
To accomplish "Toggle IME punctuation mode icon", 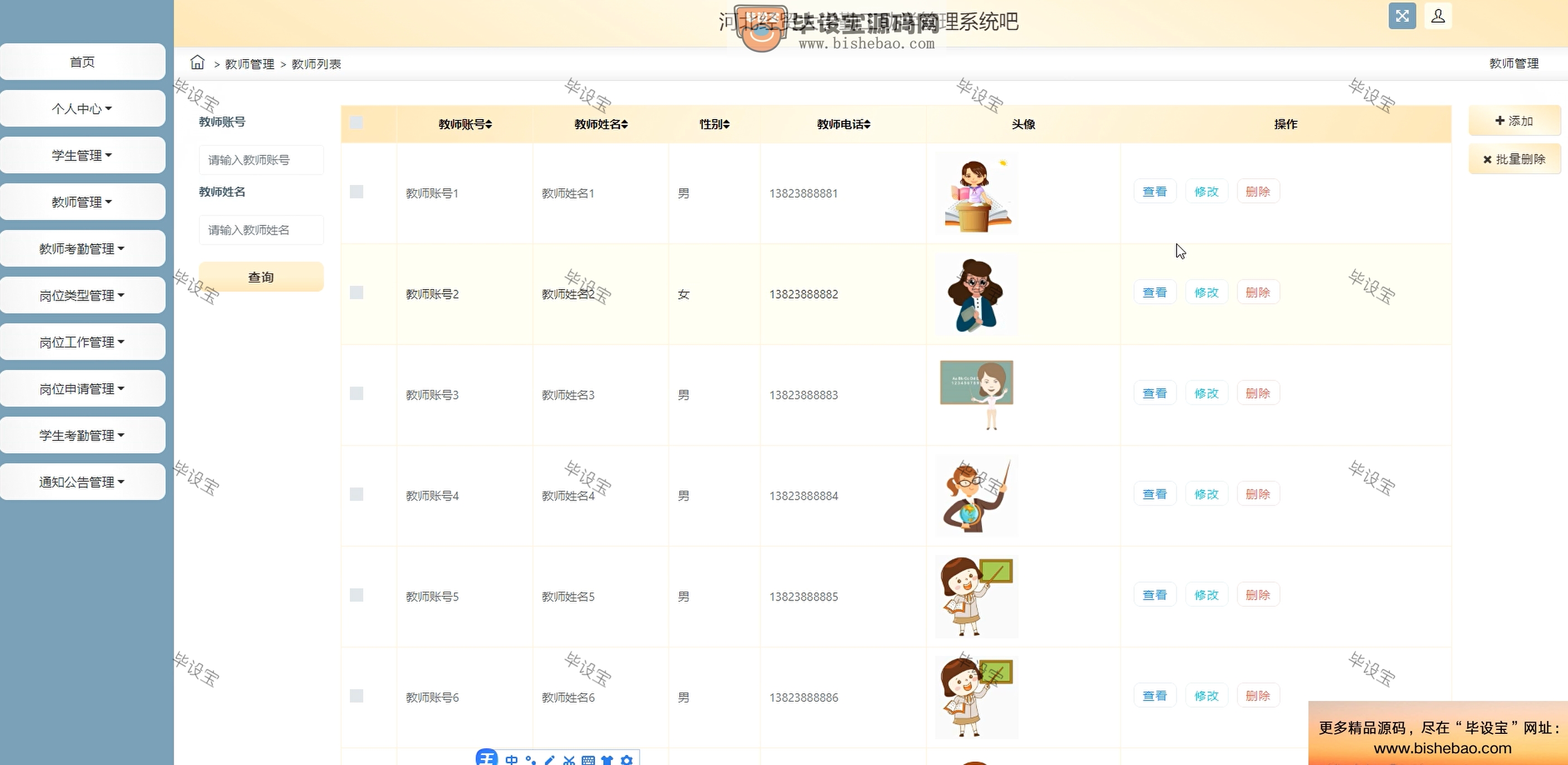I will click(x=531, y=759).
